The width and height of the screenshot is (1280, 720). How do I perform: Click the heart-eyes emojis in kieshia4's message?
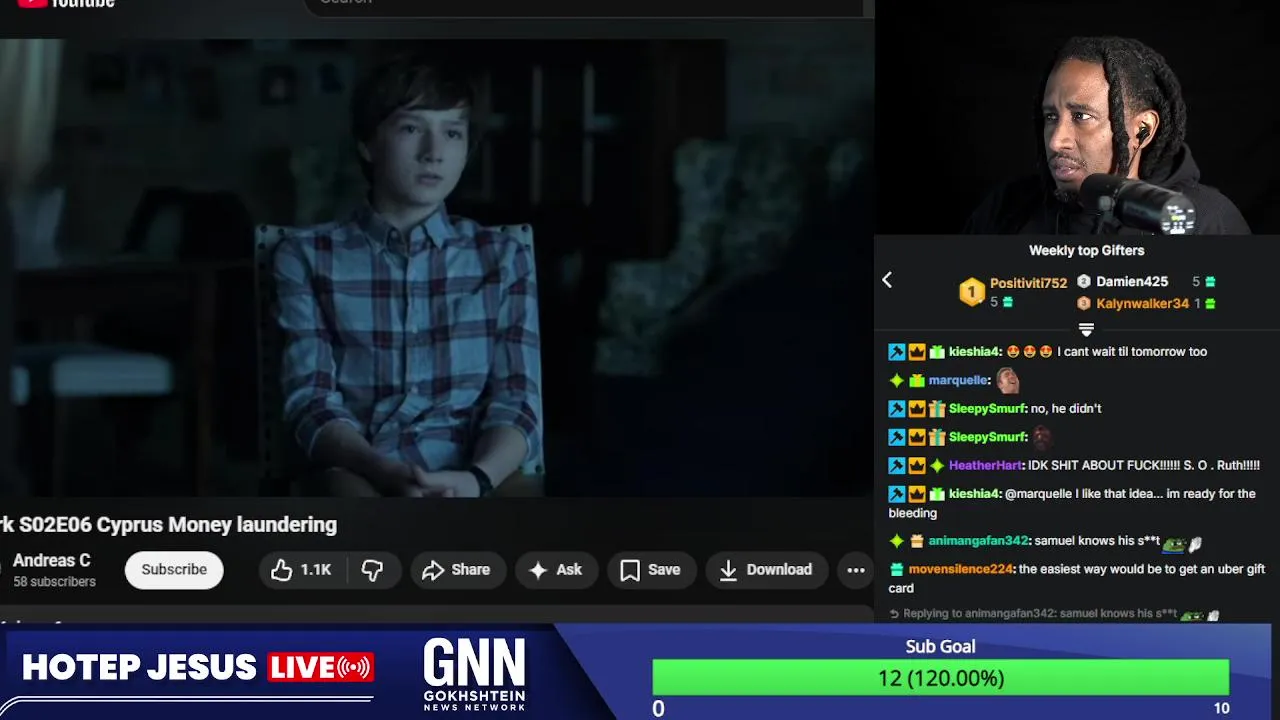point(1029,352)
